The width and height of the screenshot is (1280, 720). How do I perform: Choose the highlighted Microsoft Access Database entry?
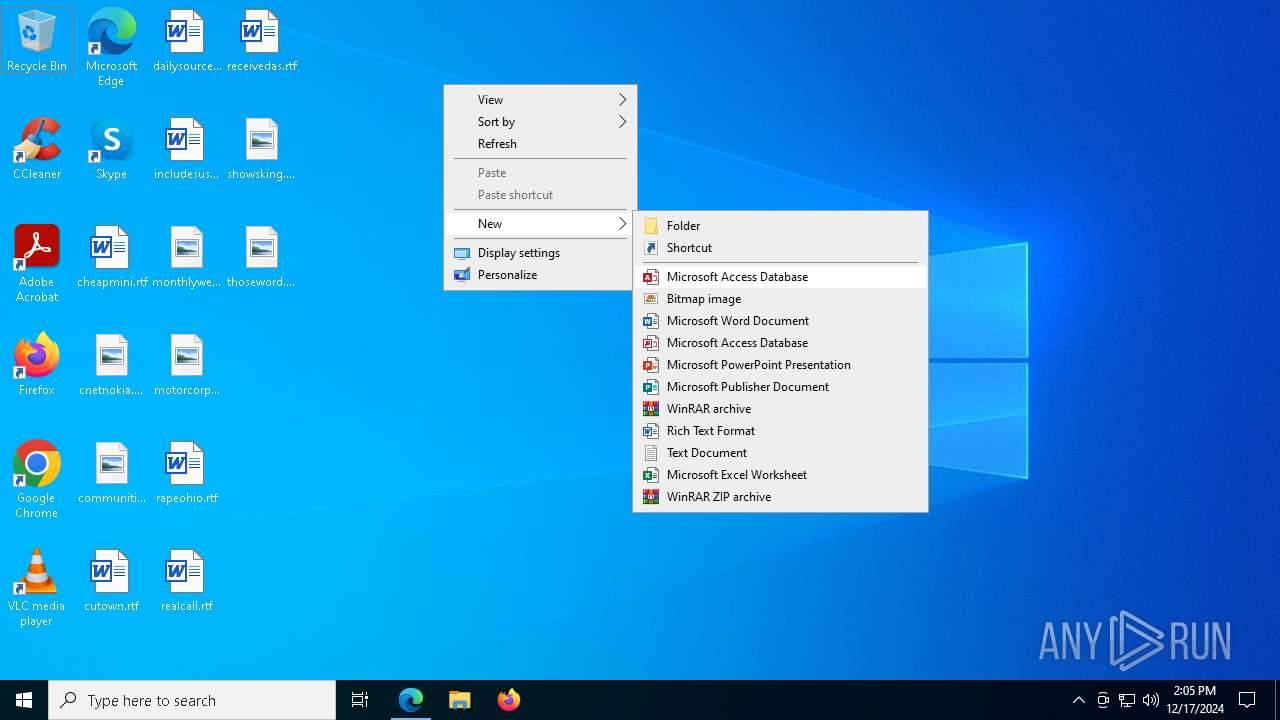pos(780,277)
